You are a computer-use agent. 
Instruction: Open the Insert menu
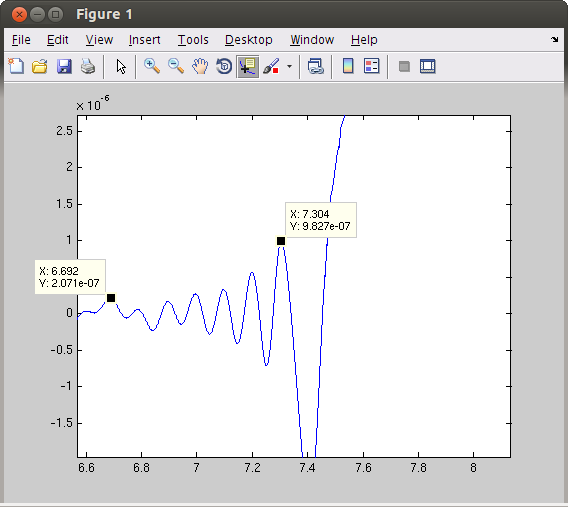pos(145,40)
